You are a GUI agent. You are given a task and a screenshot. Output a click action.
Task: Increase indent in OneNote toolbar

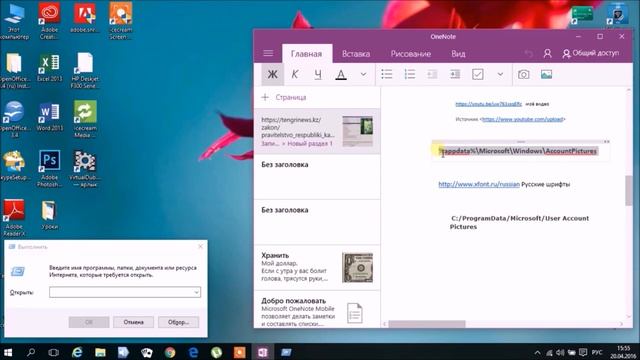point(455,74)
